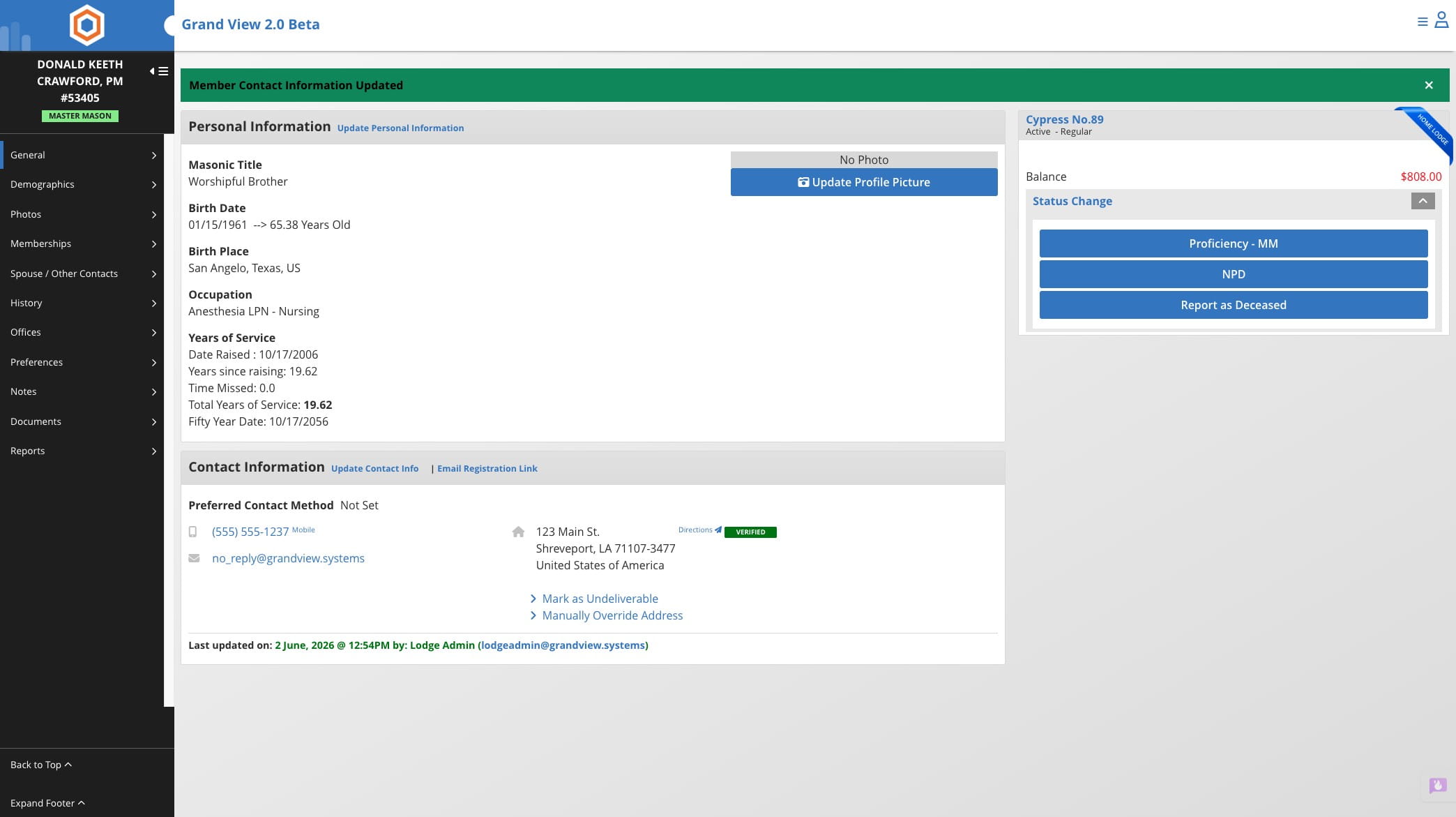The width and height of the screenshot is (1456, 817).
Task: Click the Proficiency - MM button
Action: click(1233, 243)
